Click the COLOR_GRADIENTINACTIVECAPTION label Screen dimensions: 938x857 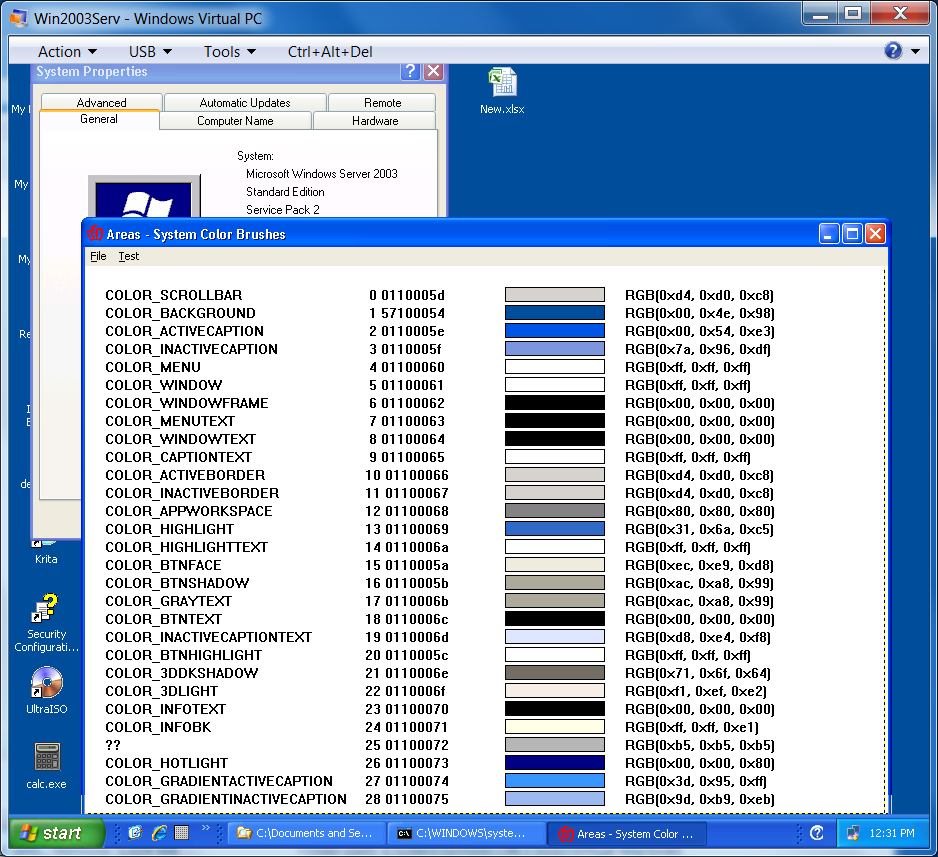[226, 799]
